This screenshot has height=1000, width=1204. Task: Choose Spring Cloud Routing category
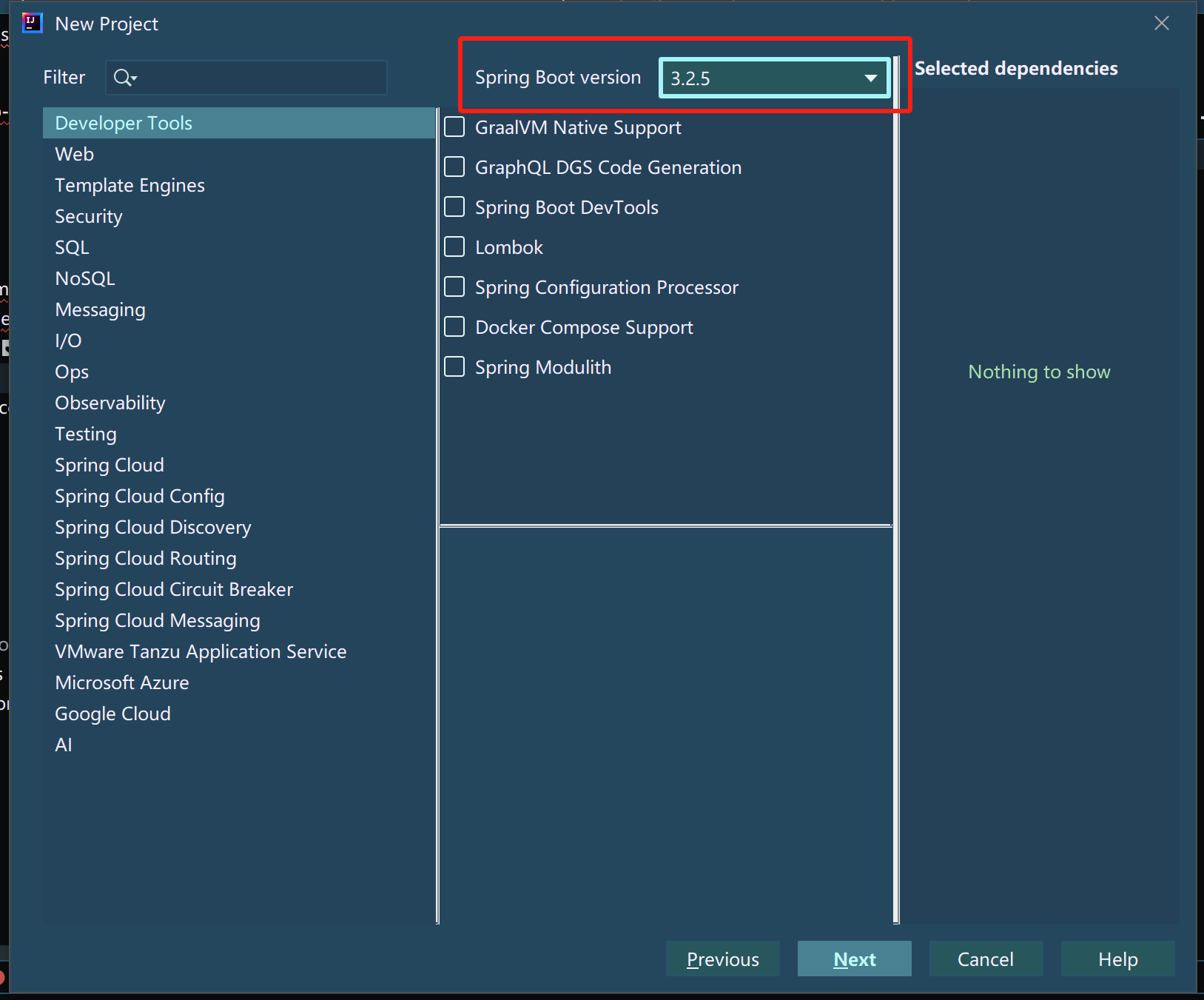point(239,558)
